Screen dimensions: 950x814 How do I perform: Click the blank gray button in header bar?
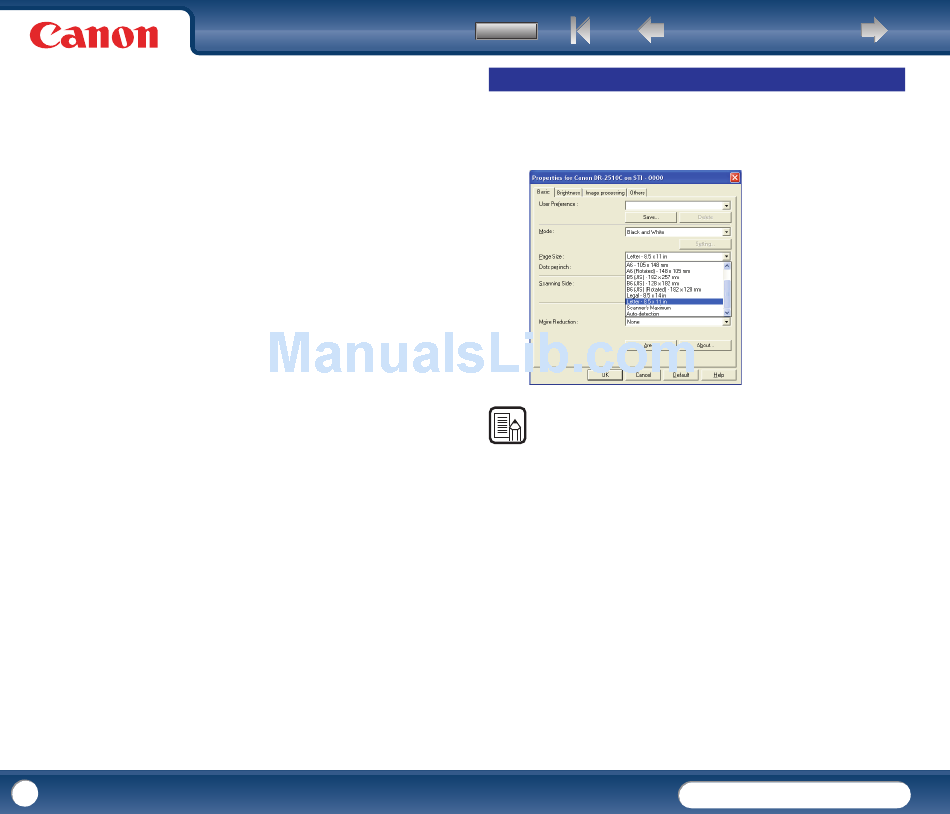507,31
